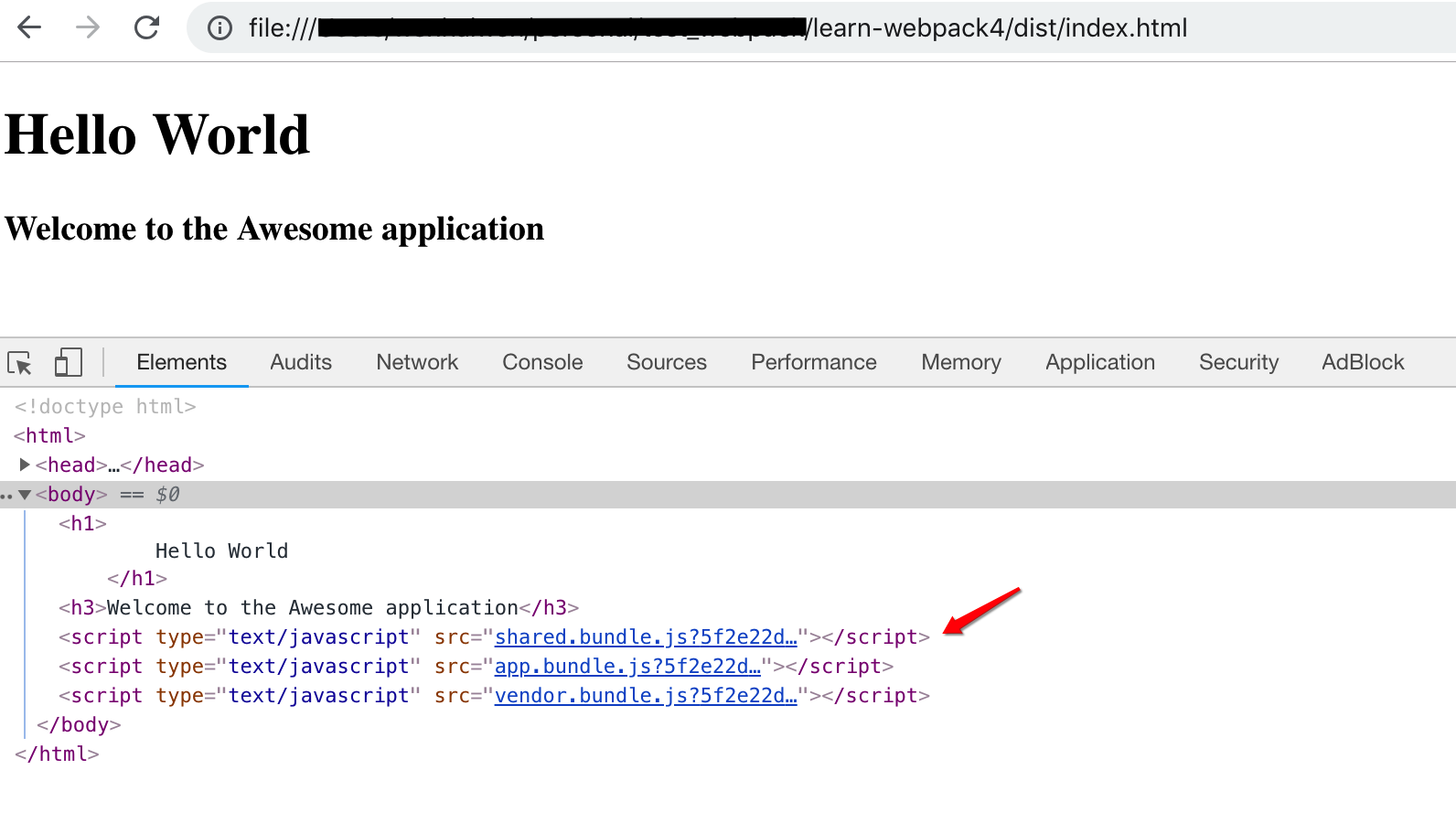Switch to the Elements tab
Viewport: 1456px width, 823px height.
pos(181,362)
